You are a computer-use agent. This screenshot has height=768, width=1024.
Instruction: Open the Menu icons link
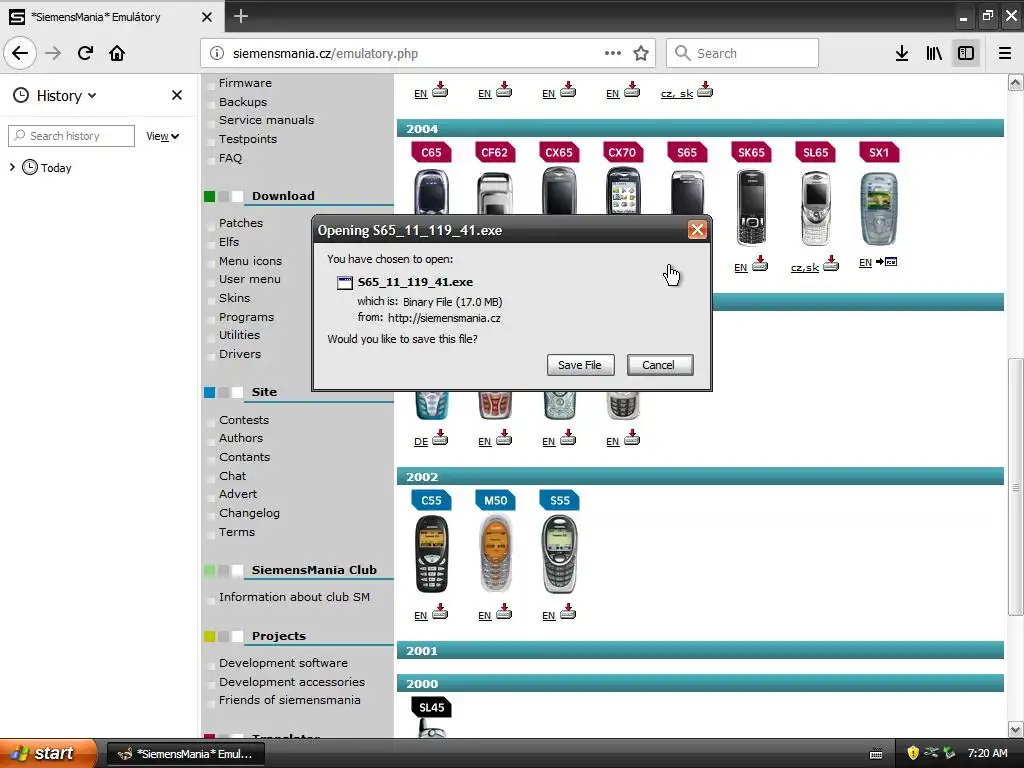250,261
